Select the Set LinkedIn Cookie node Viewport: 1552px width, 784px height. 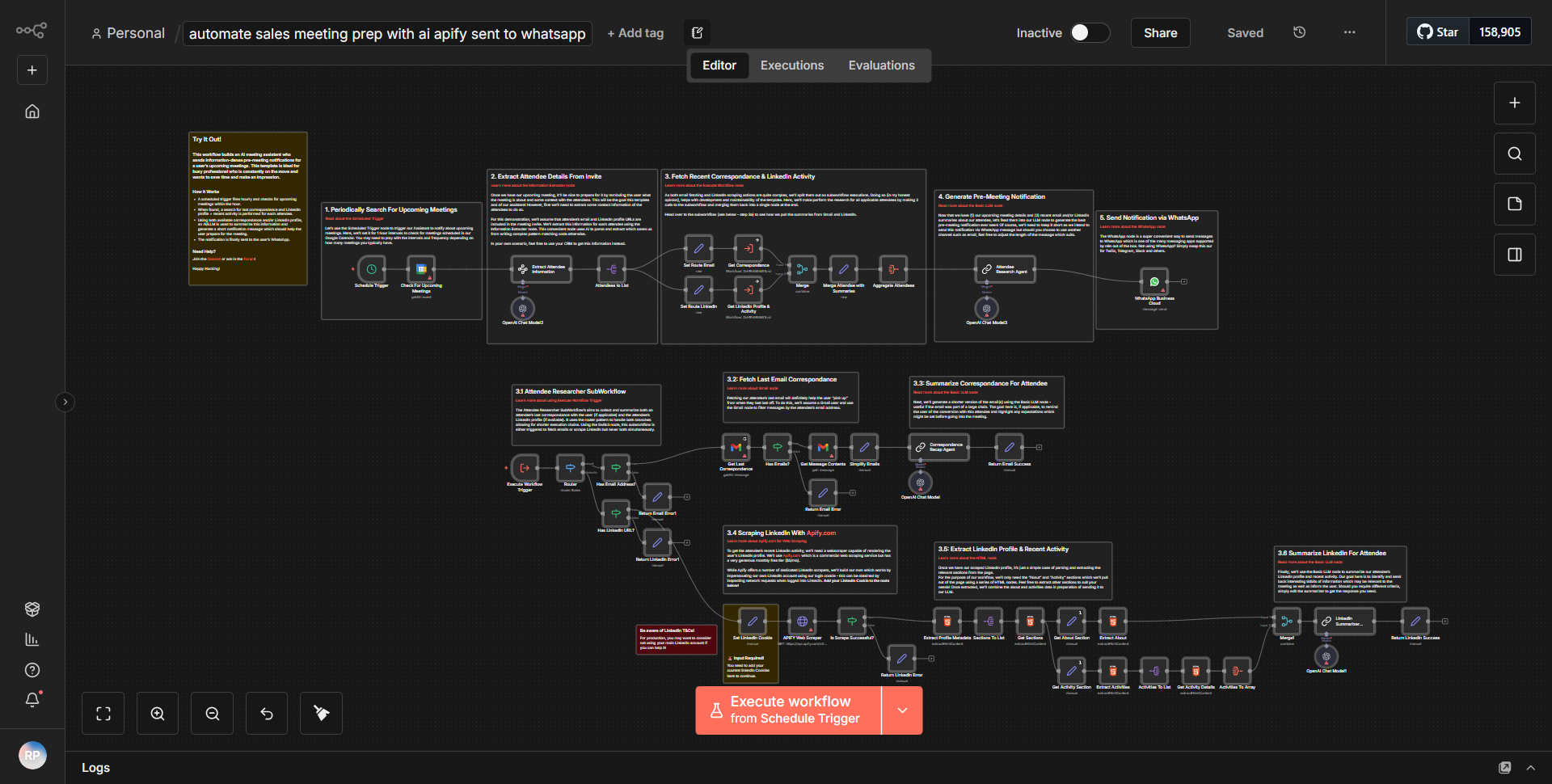point(753,622)
